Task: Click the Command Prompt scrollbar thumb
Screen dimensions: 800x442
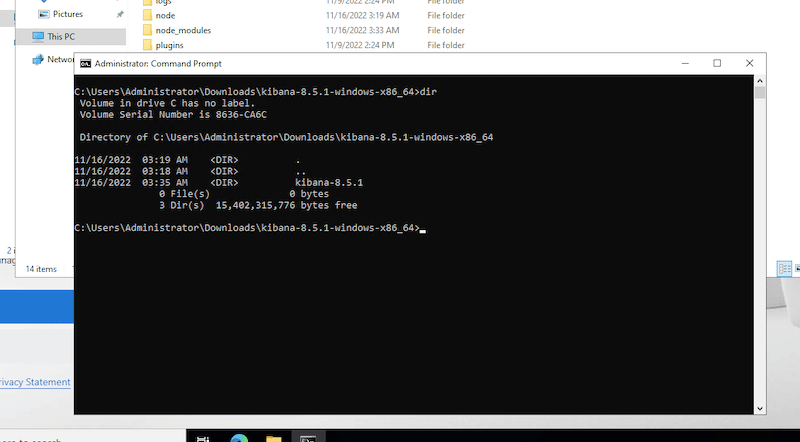Action: [760, 92]
